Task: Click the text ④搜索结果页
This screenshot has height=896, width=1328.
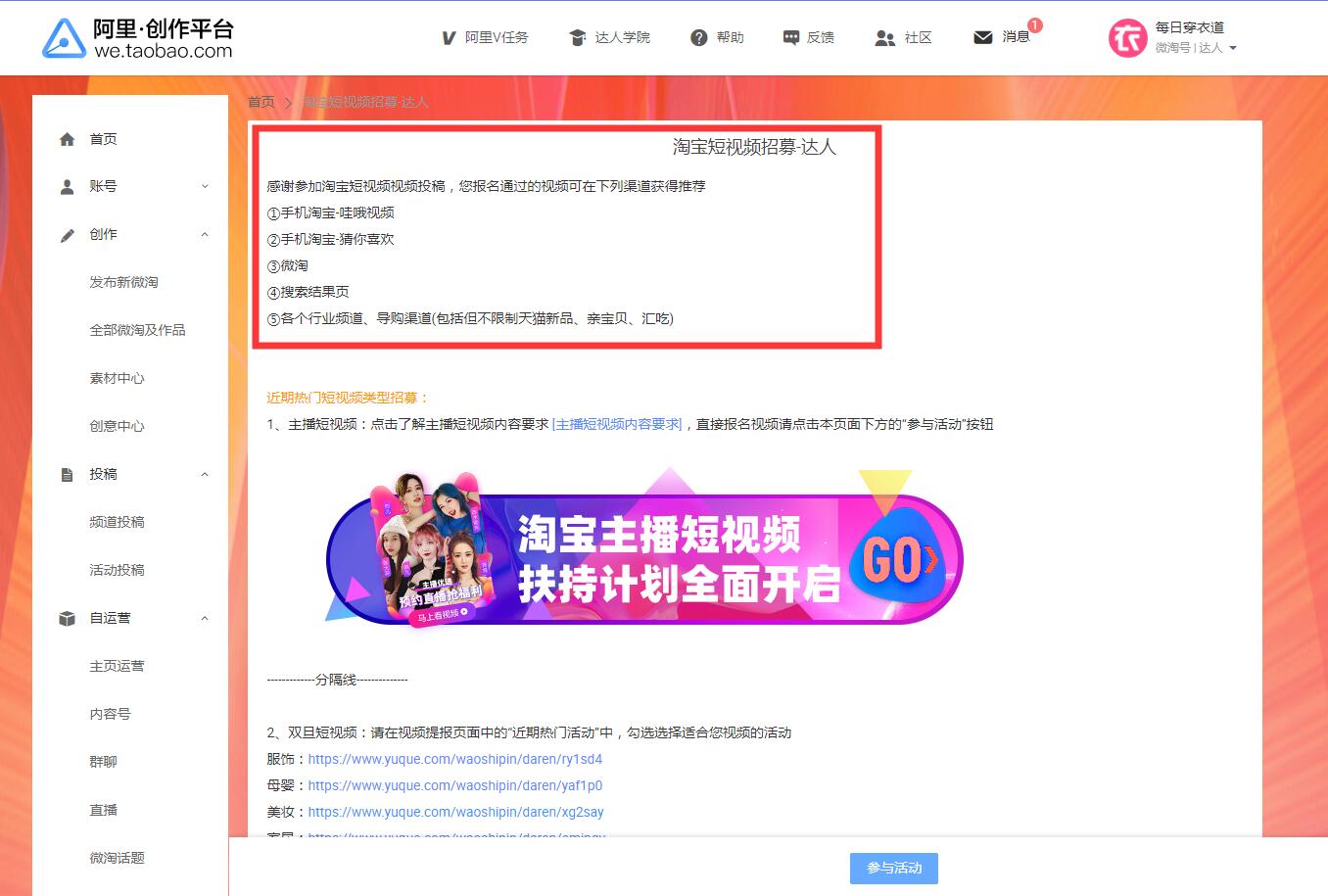Action: pyautogui.click(x=308, y=292)
